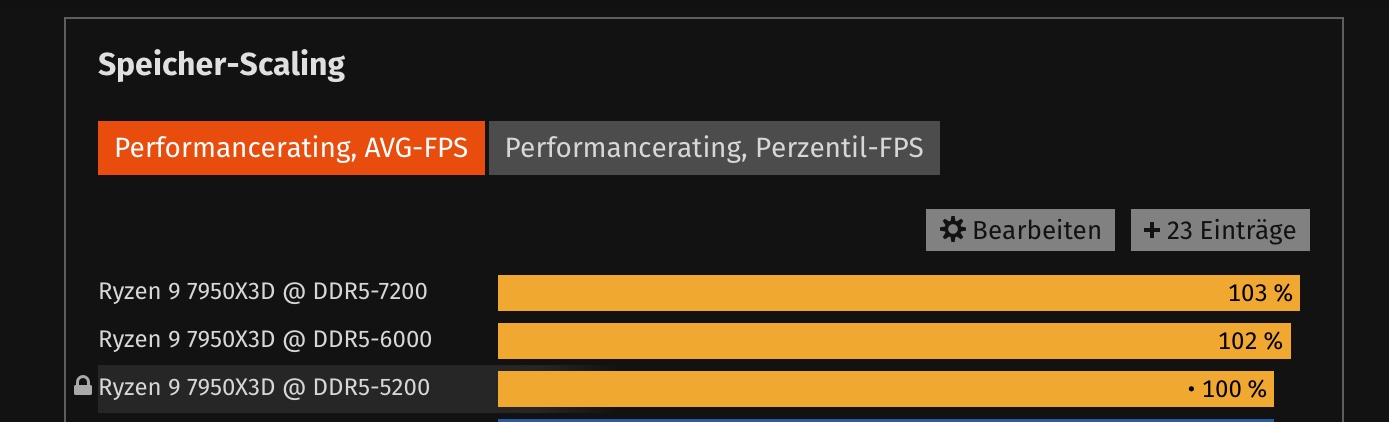Select the Ryzen 9 7950X3D @ DDR5-5200 label
The height and width of the screenshot is (422, 1389).
tap(264, 388)
